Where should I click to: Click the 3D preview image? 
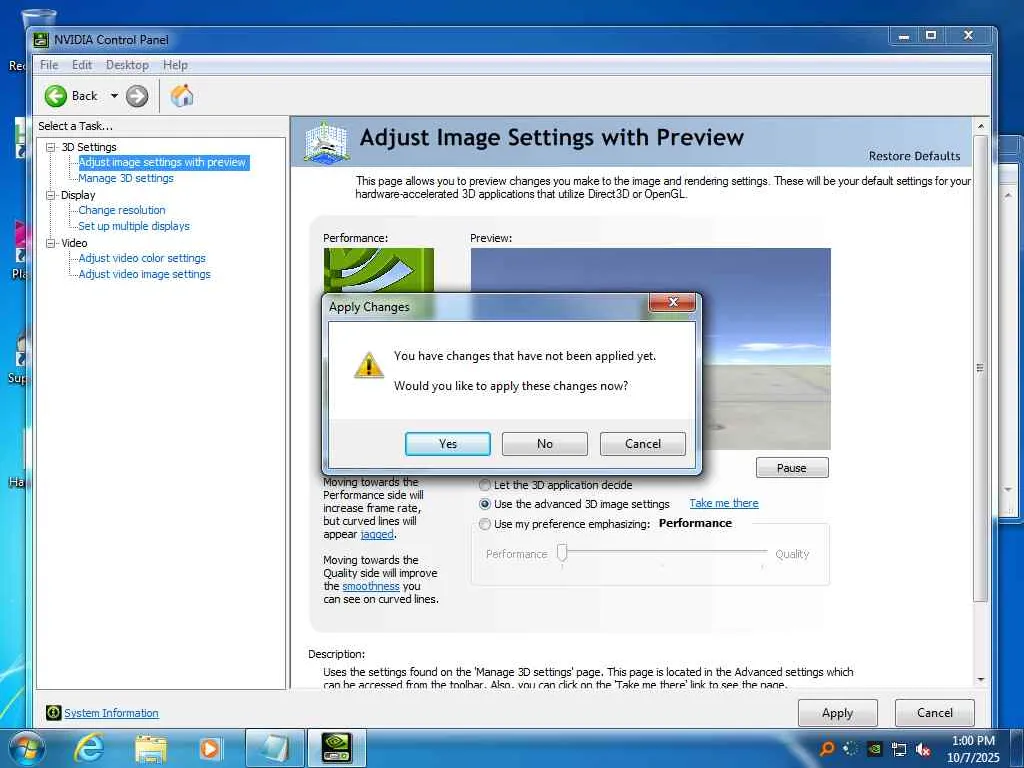pyautogui.click(x=764, y=348)
